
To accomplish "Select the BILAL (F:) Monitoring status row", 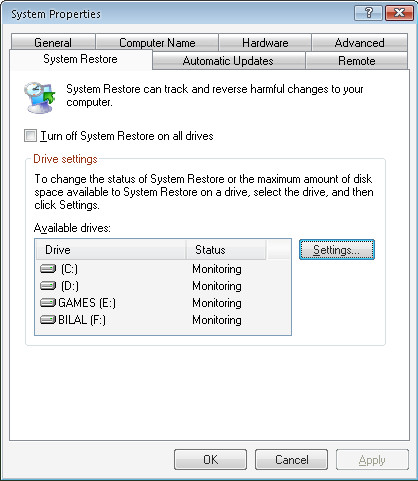I will [163, 320].
